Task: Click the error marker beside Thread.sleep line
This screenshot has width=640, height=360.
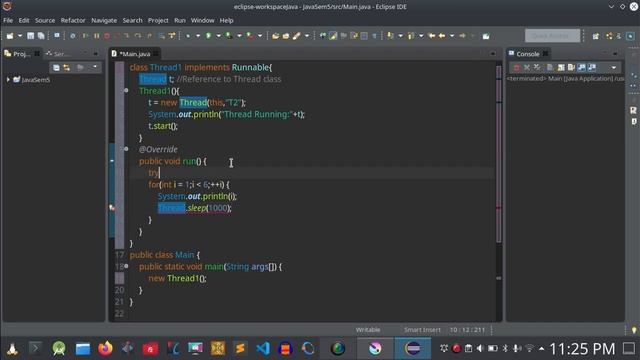Action: coord(112,208)
